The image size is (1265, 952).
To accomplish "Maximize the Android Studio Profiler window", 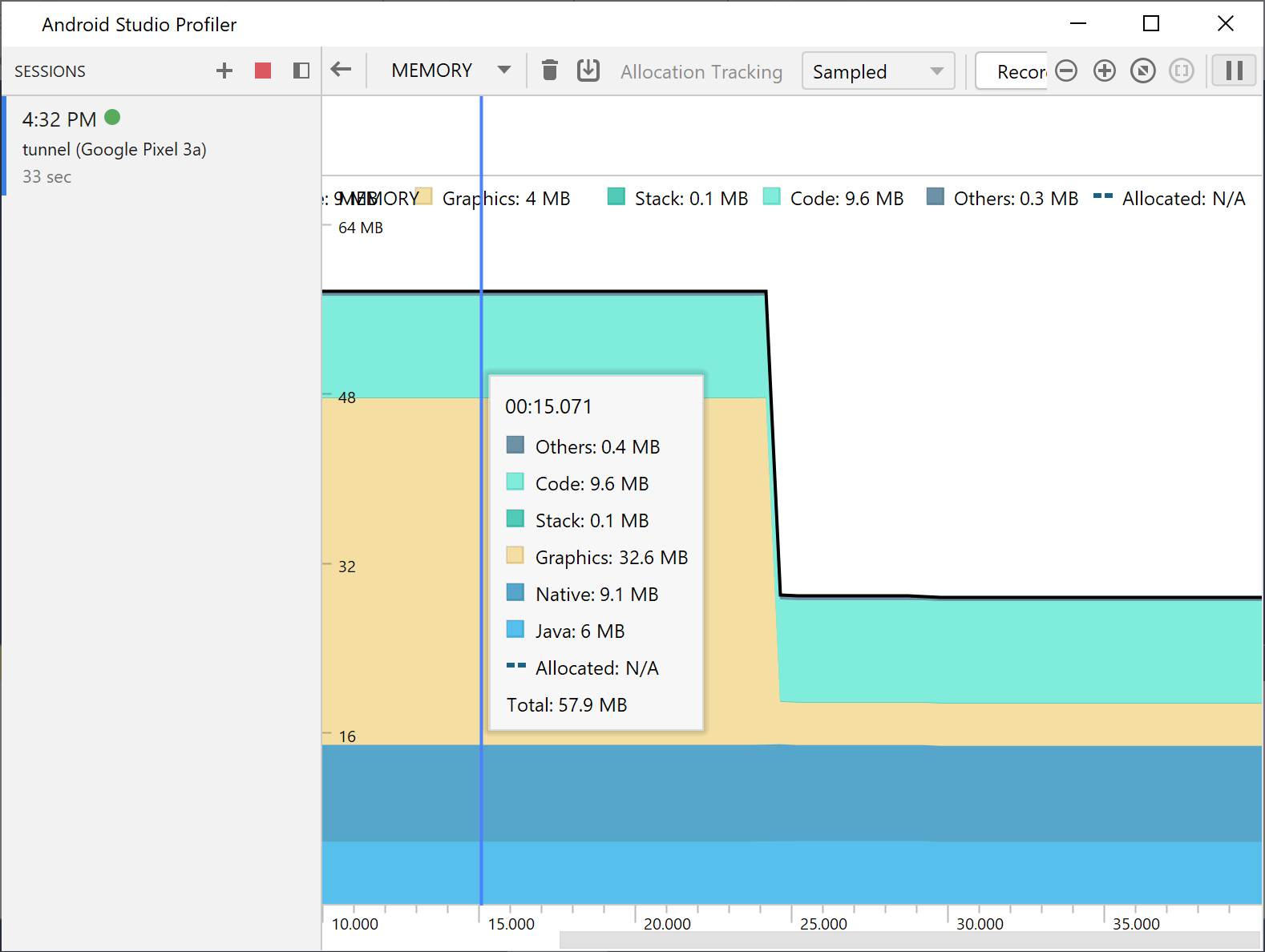I will click(x=1151, y=24).
